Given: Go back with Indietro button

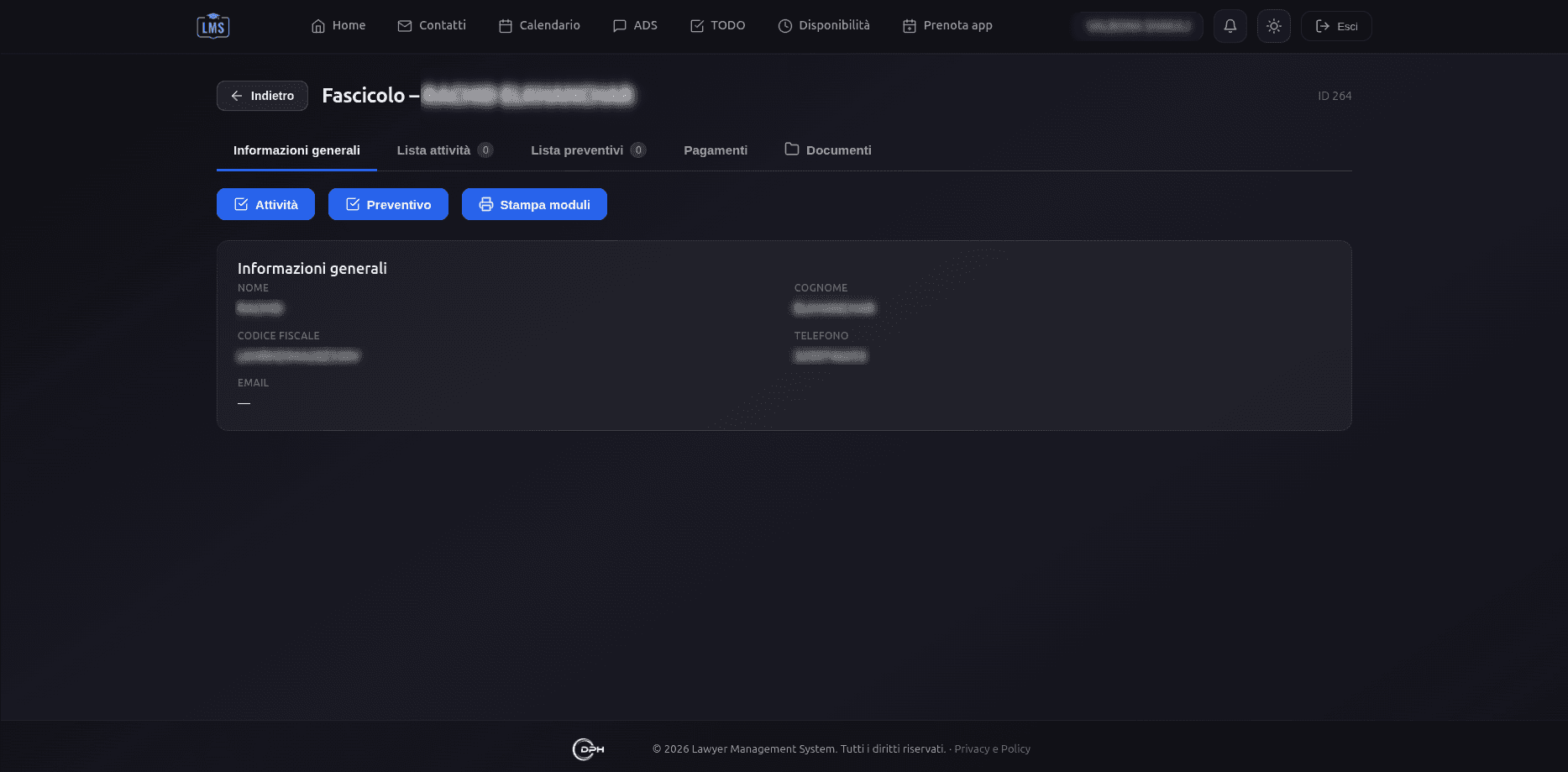Looking at the screenshot, I should click(262, 96).
